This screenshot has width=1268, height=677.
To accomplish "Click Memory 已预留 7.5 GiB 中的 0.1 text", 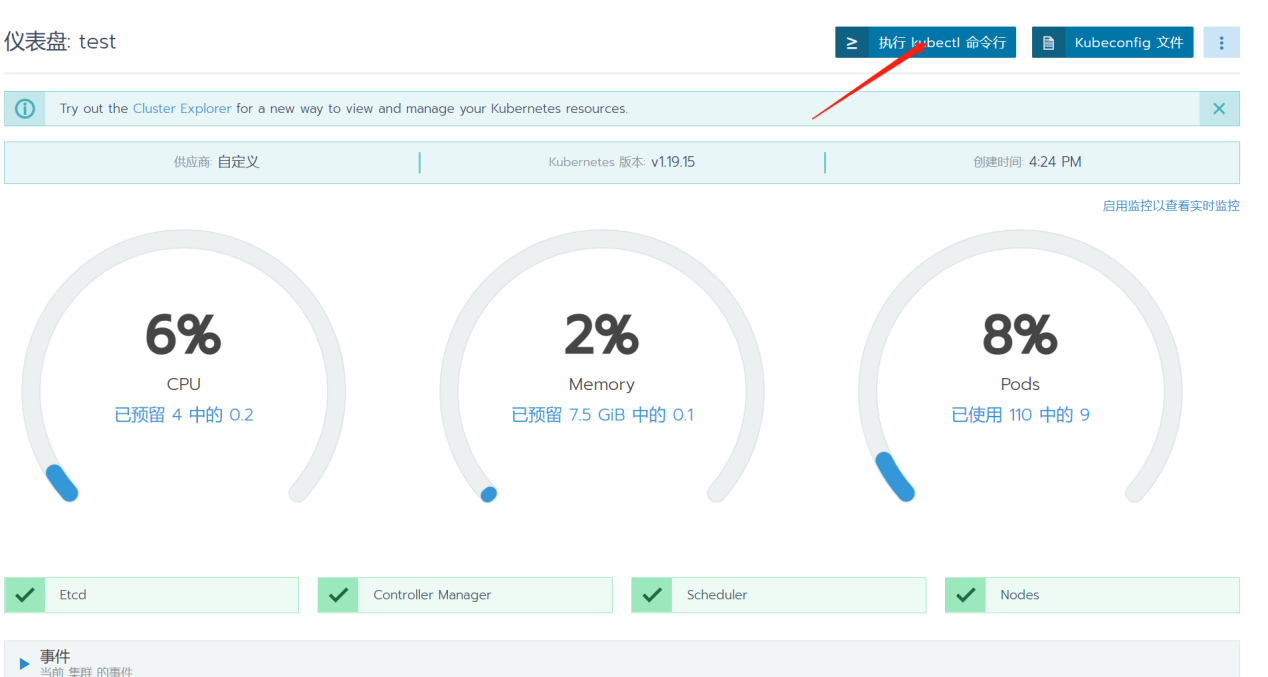I will 602,415.
